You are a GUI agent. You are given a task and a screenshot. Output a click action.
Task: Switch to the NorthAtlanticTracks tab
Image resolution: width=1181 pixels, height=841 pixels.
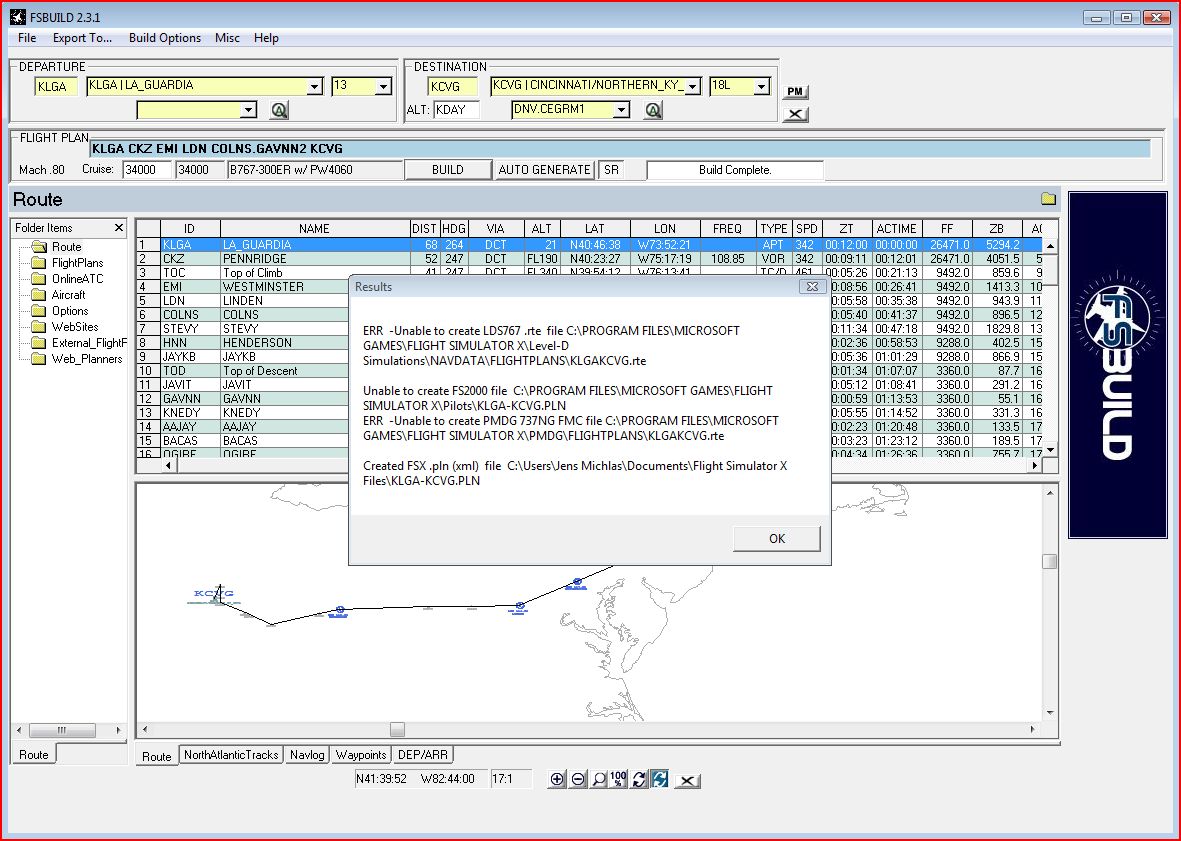coord(231,754)
